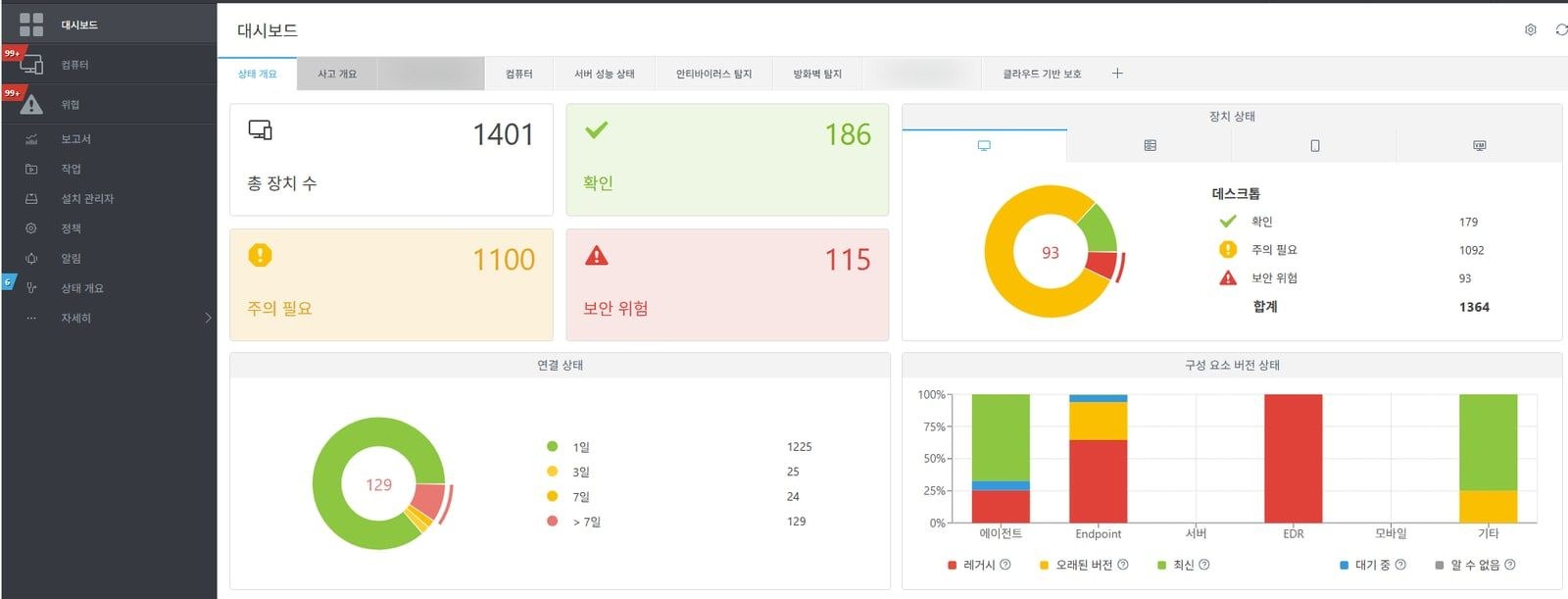Click the 확인 row value 179 in 데스크톱
This screenshot has height=599, width=1568.
click(x=1468, y=223)
